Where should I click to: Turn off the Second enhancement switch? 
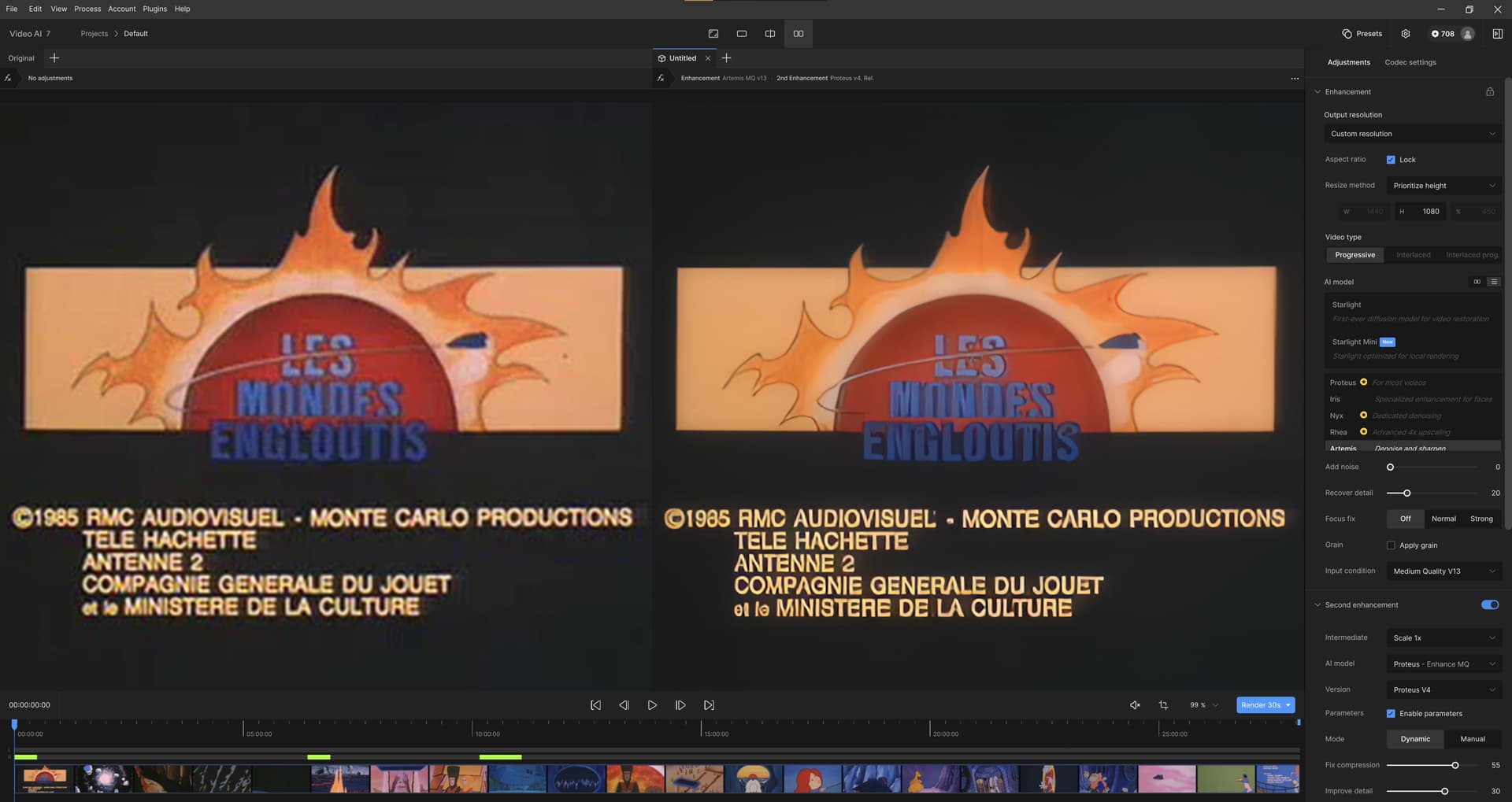(1489, 605)
